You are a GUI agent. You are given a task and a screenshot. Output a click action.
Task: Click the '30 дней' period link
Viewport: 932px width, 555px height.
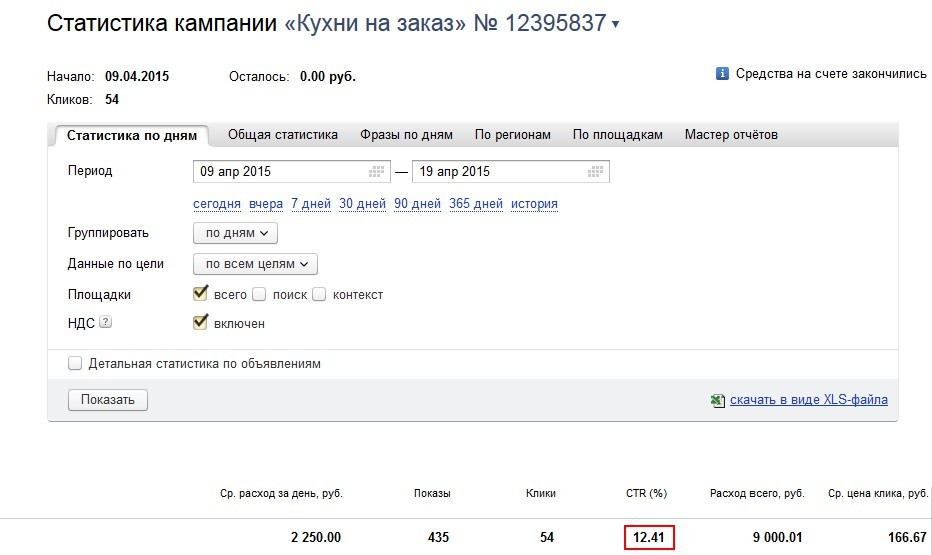tap(362, 204)
